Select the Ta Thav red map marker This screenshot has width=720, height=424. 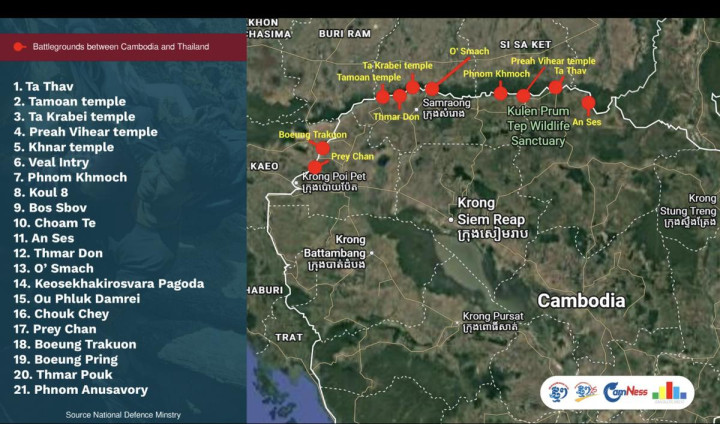point(556,87)
